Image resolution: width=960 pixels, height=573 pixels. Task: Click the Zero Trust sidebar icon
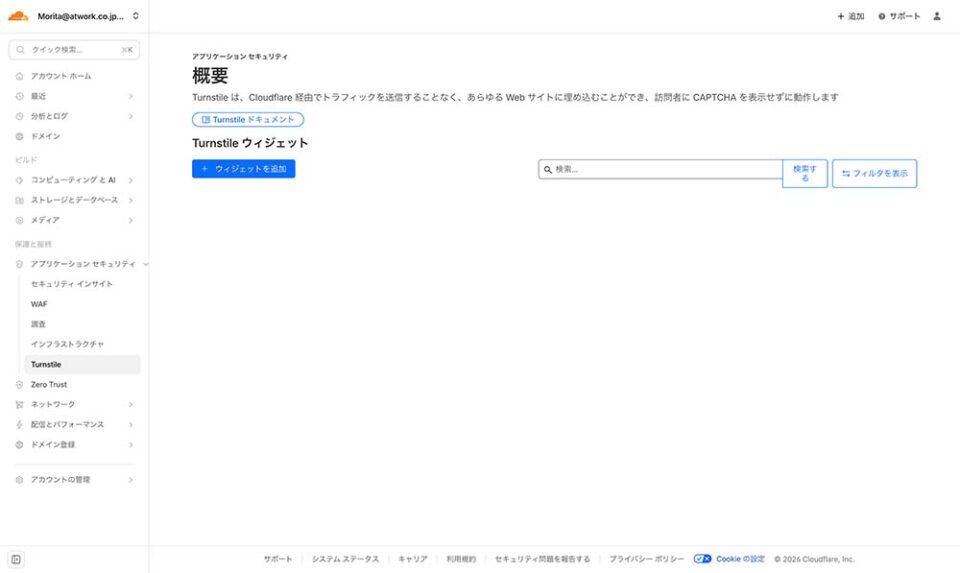20,384
